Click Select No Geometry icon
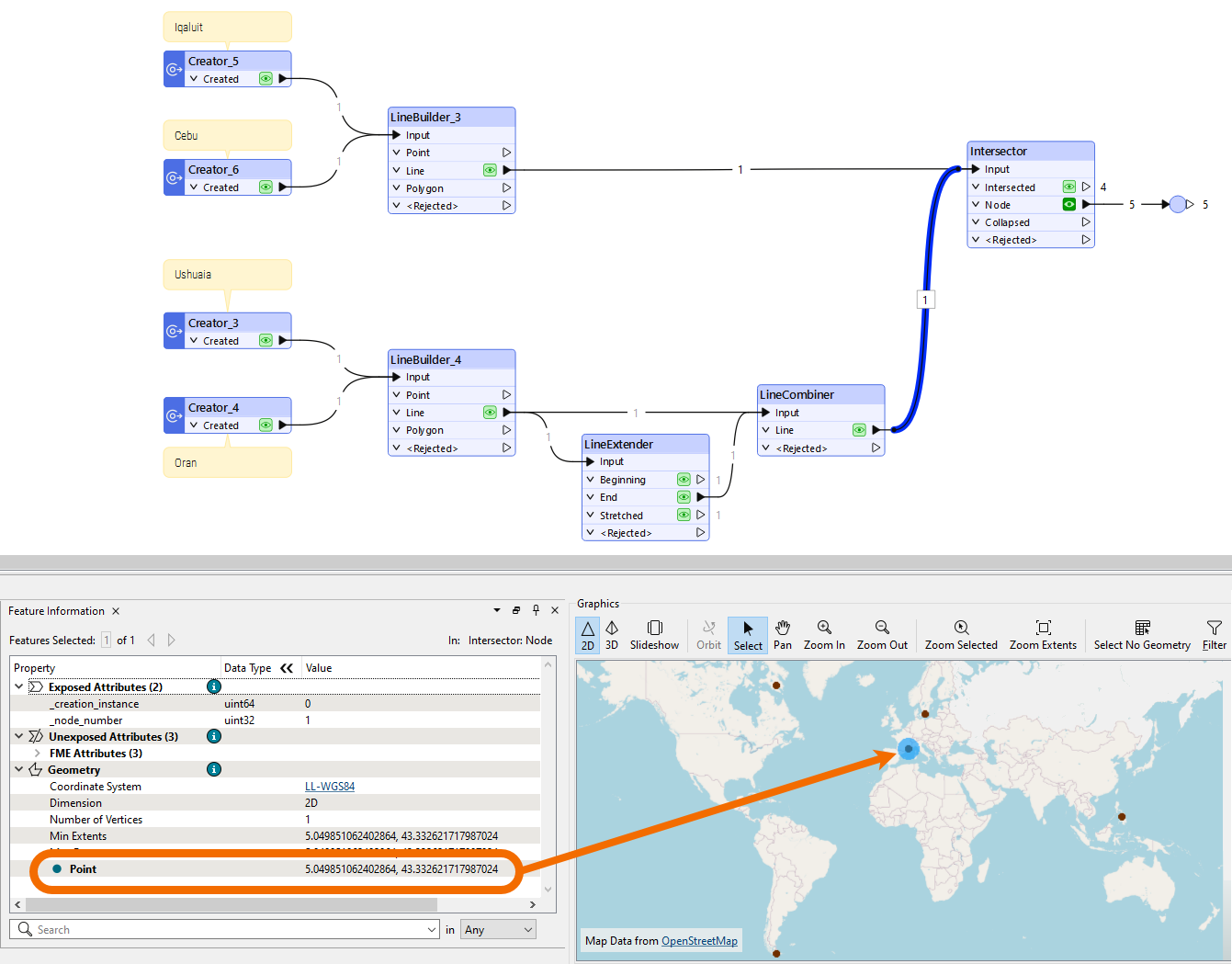The height and width of the screenshot is (964, 1232). [1142, 634]
